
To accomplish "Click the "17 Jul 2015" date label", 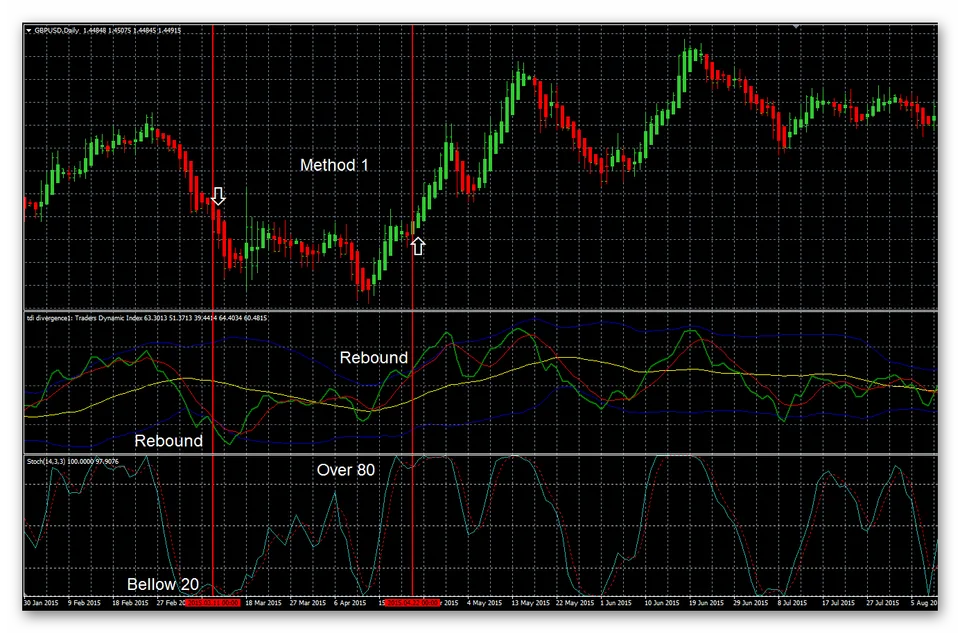I will click(x=838, y=603).
